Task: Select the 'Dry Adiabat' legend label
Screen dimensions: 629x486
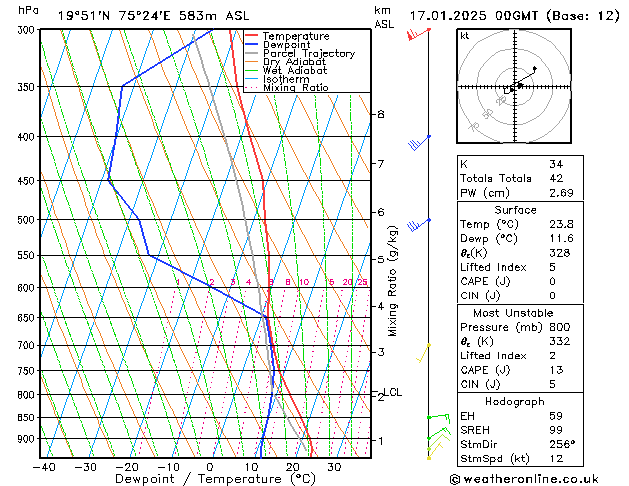Action: pyautogui.click(x=294, y=62)
